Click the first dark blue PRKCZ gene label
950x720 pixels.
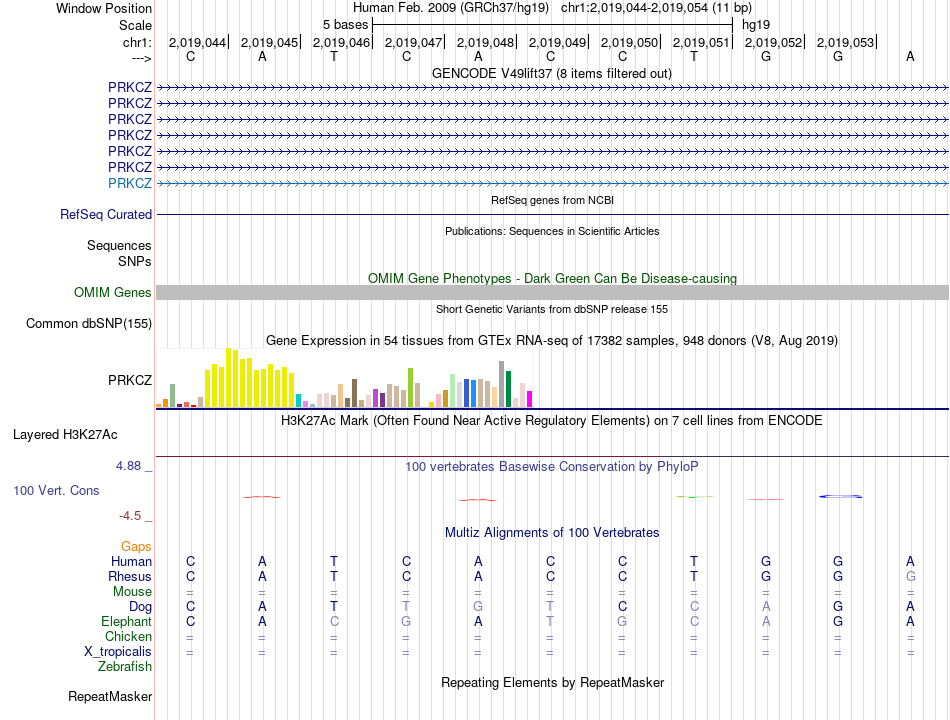tap(130, 87)
